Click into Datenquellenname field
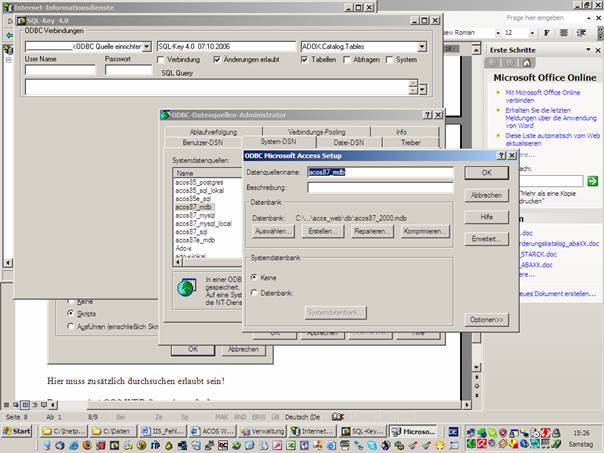604x453 pixels. (381, 172)
